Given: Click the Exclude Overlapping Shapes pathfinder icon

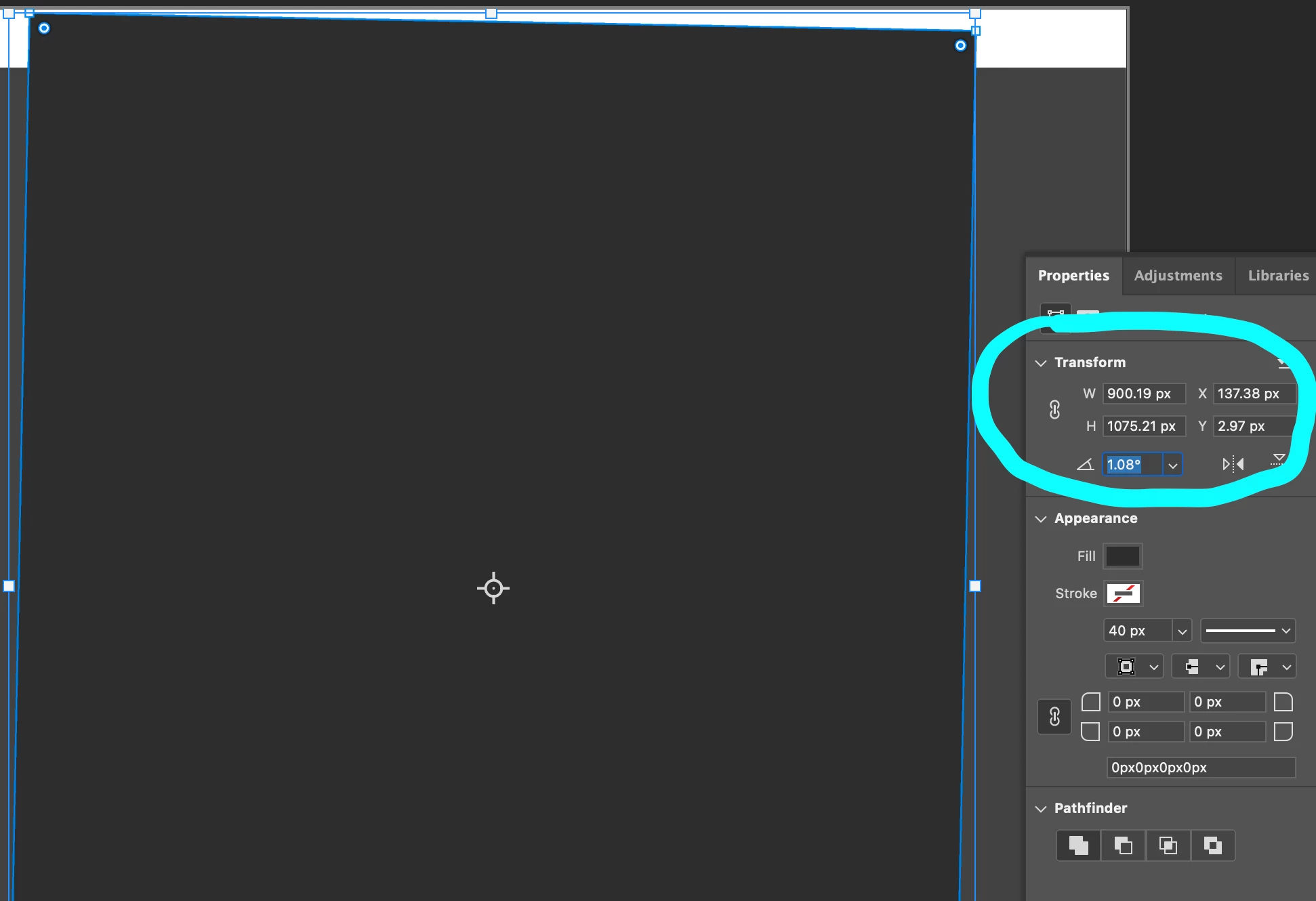Looking at the screenshot, I should (1212, 845).
